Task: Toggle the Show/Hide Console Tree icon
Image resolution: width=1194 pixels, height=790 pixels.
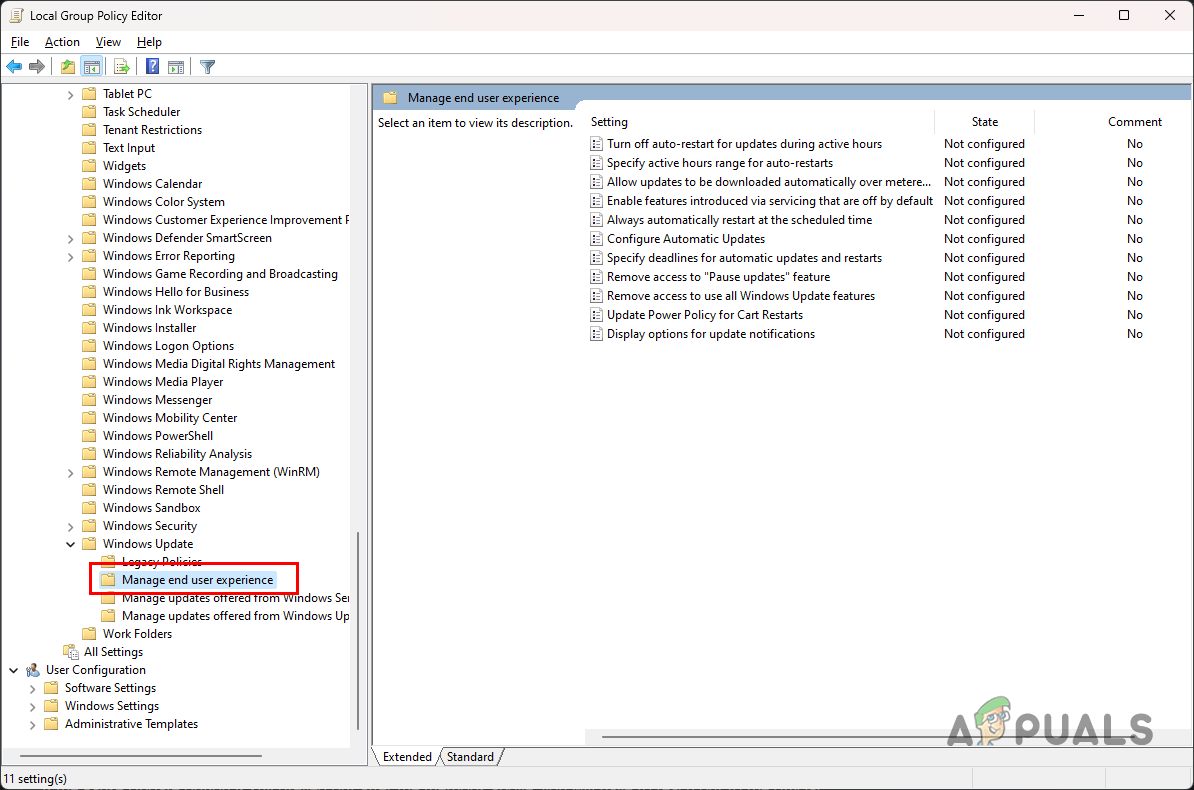Action: click(x=92, y=67)
